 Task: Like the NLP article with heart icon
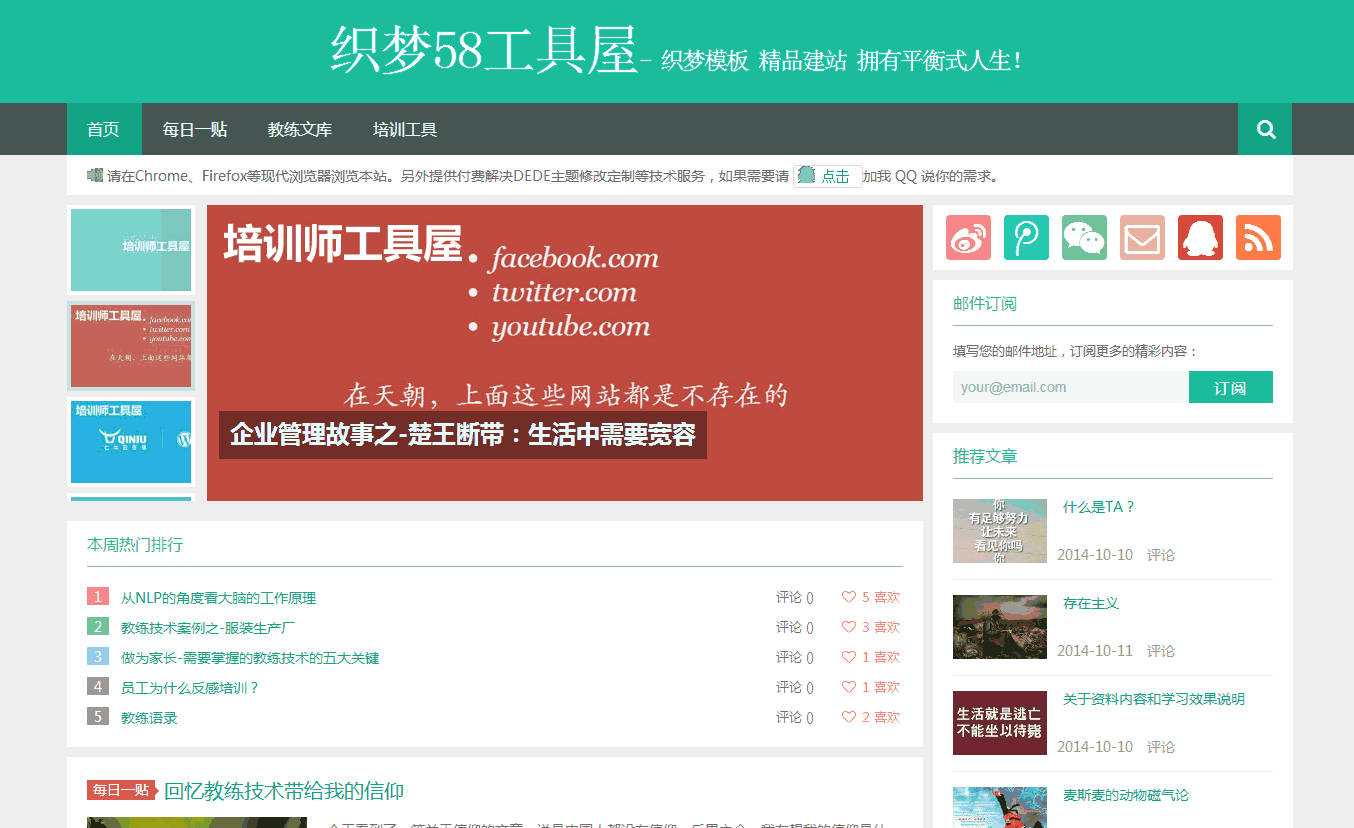[849, 597]
